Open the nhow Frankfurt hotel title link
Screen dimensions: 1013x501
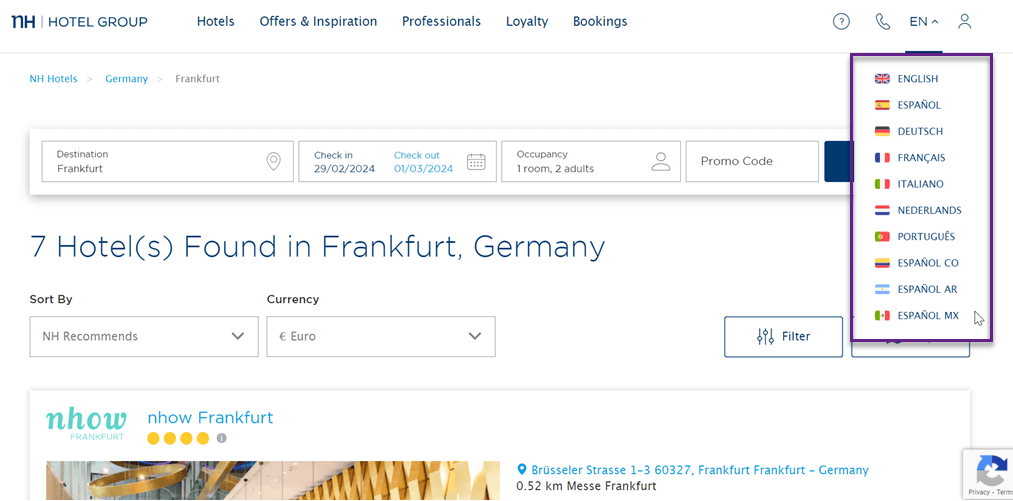pyautogui.click(x=210, y=418)
